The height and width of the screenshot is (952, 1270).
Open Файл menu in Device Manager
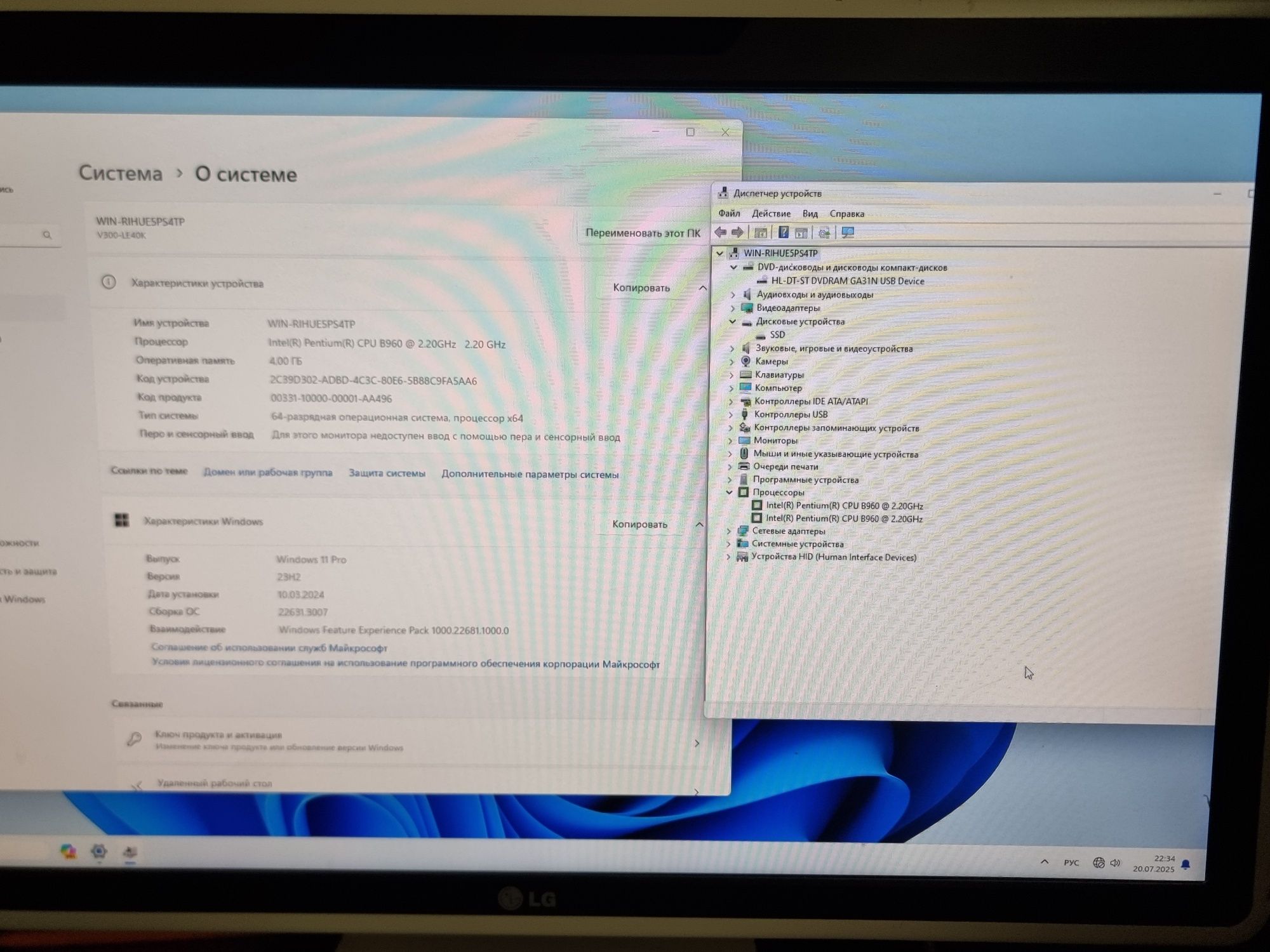[729, 213]
